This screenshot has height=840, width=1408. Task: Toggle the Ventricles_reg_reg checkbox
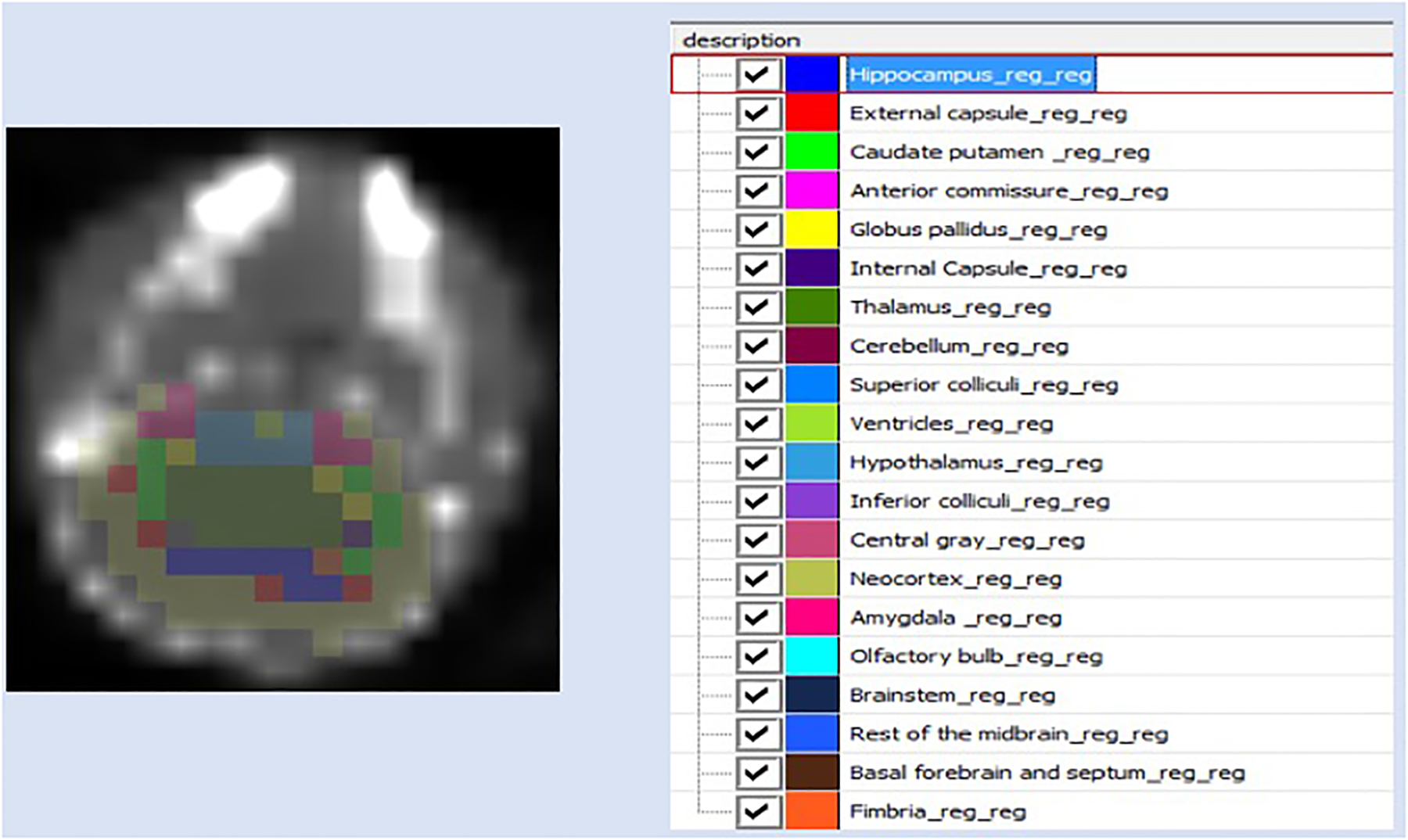(x=757, y=423)
